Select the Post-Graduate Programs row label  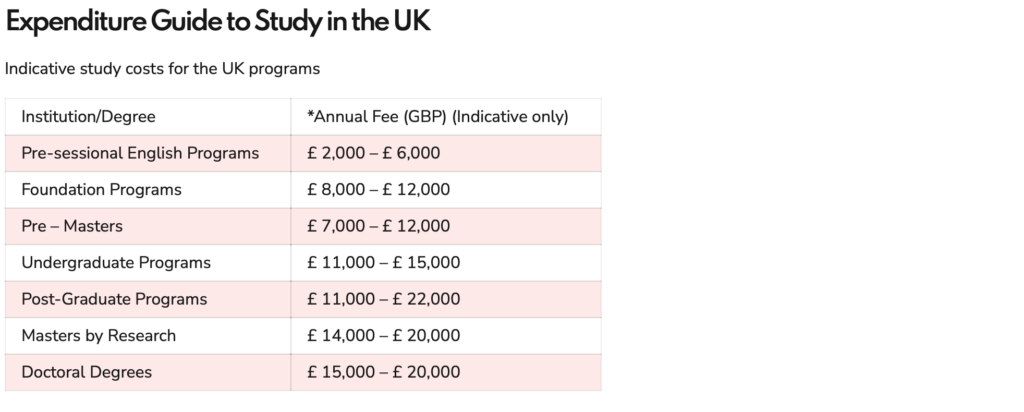(x=114, y=299)
